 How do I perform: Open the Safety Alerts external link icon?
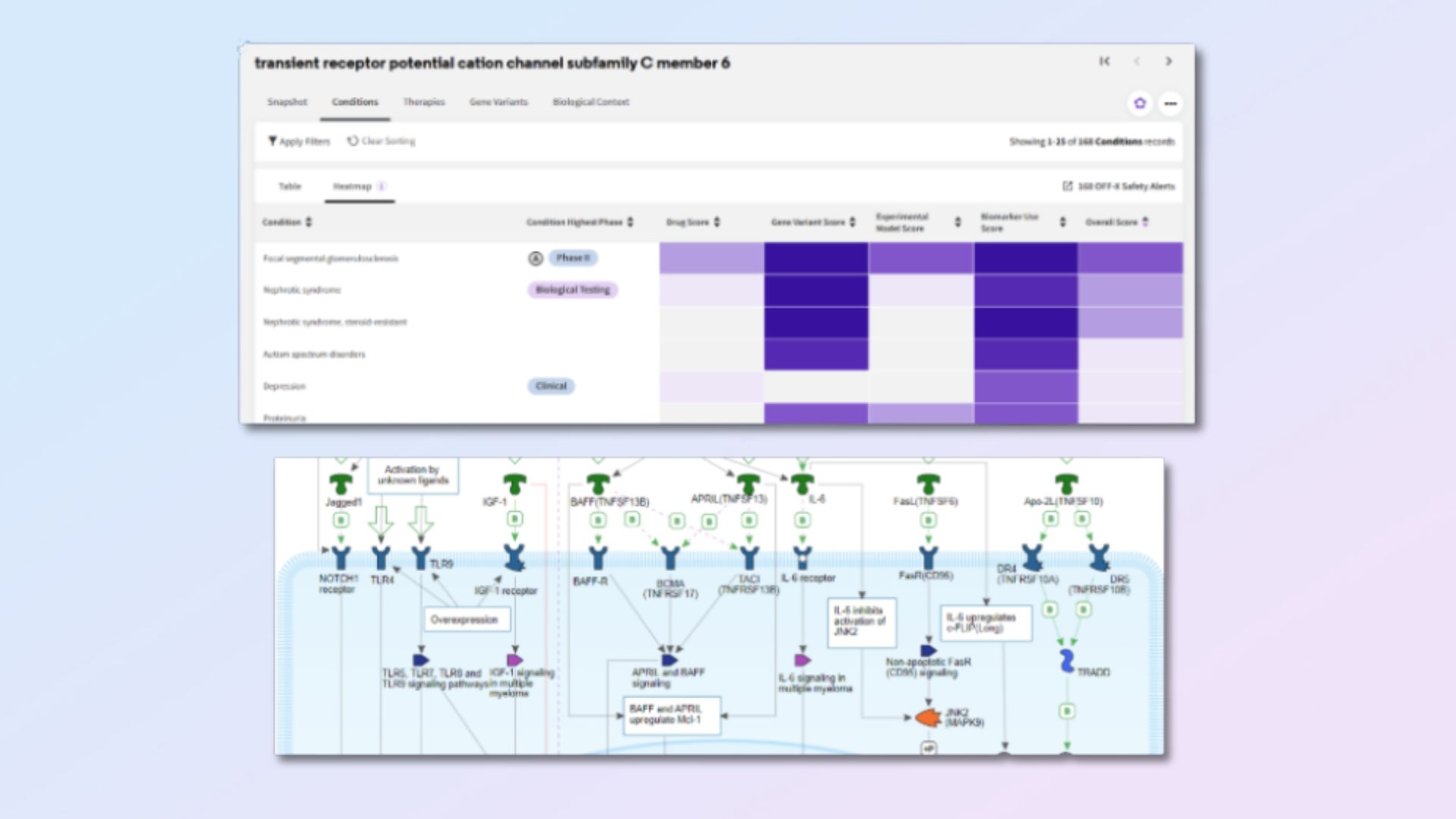tap(1067, 186)
